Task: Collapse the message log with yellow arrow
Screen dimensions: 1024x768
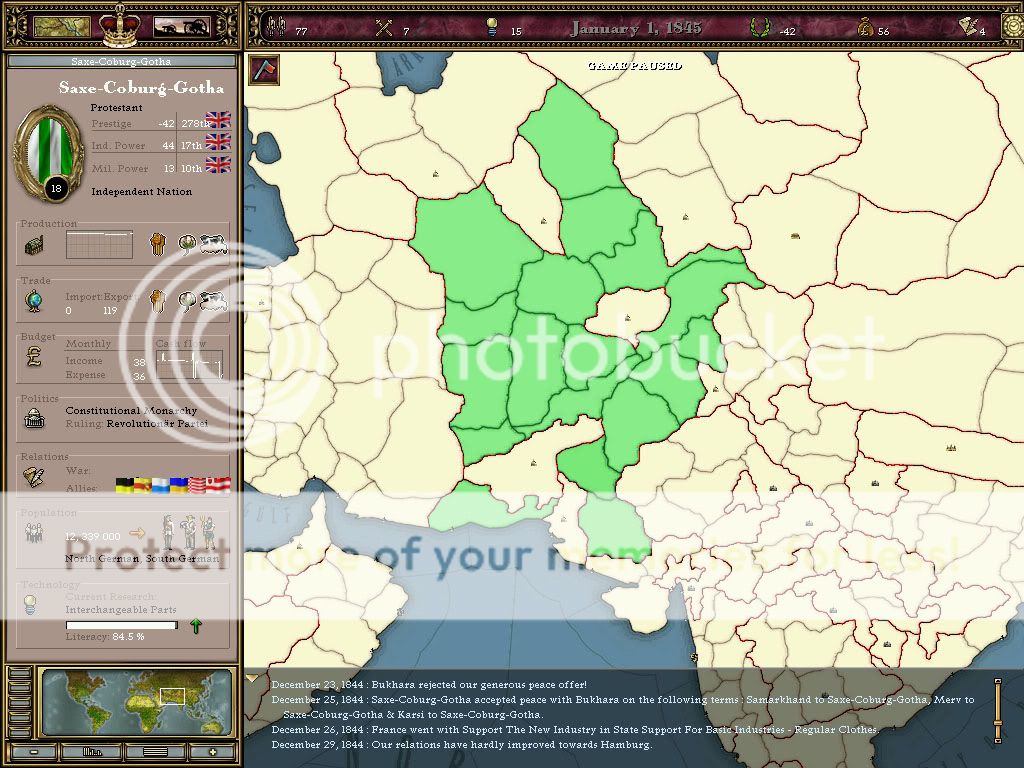Action: pos(251,679)
